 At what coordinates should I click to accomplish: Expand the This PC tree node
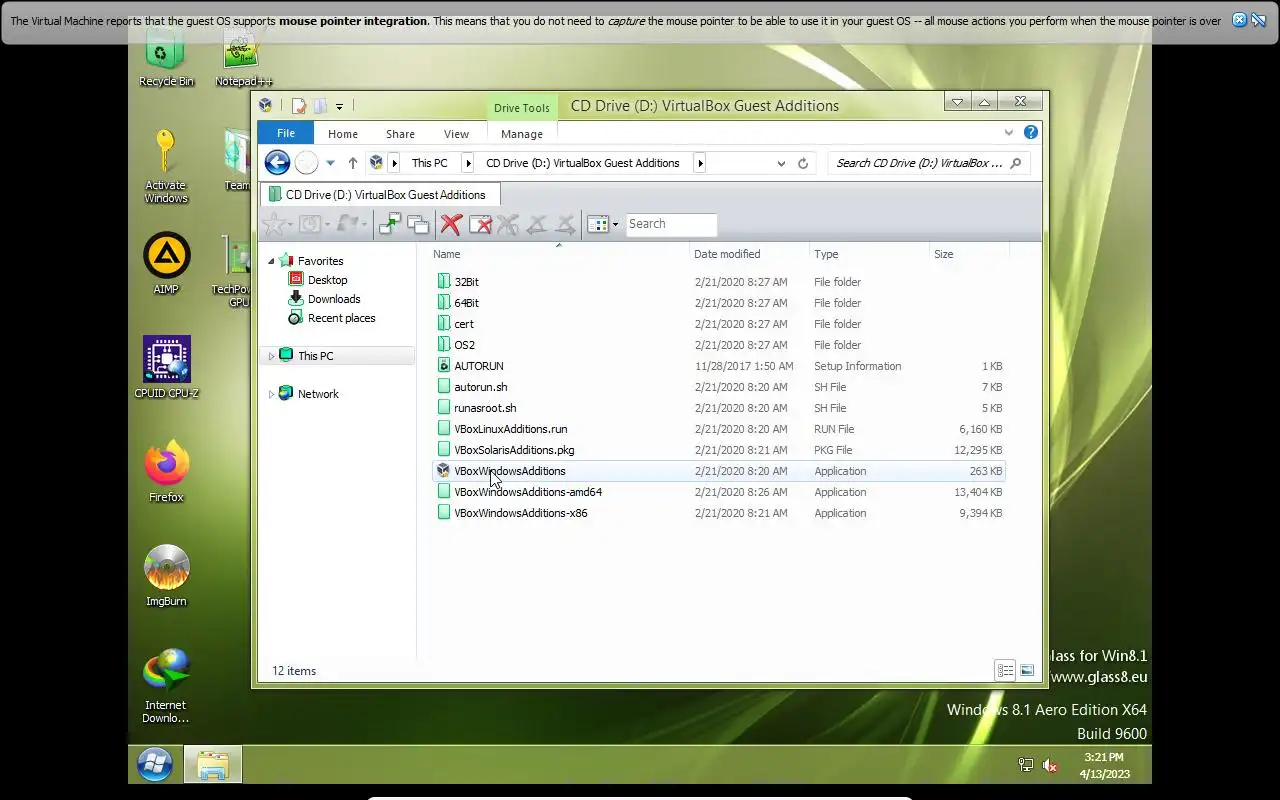tap(271, 356)
